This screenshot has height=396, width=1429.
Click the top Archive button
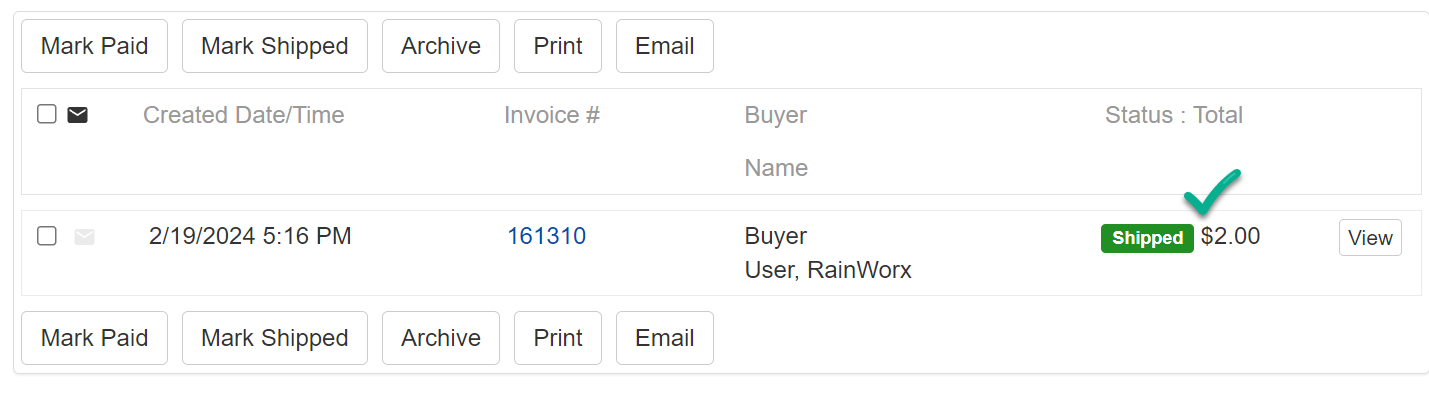441,46
